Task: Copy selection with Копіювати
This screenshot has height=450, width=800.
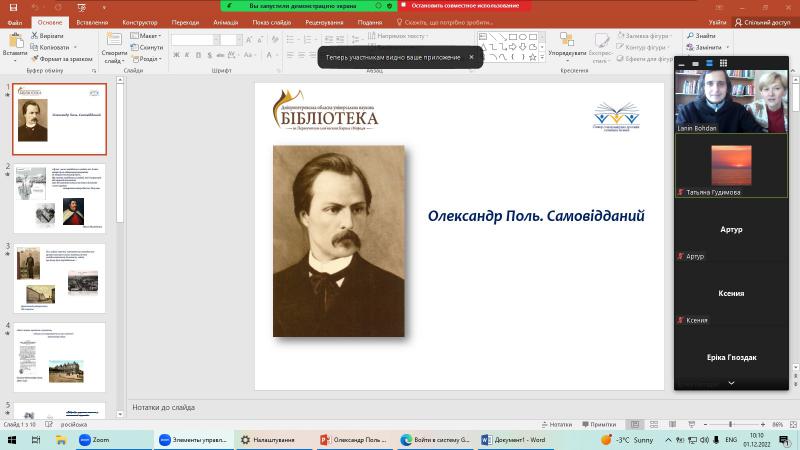Action: (x=49, y=47)
